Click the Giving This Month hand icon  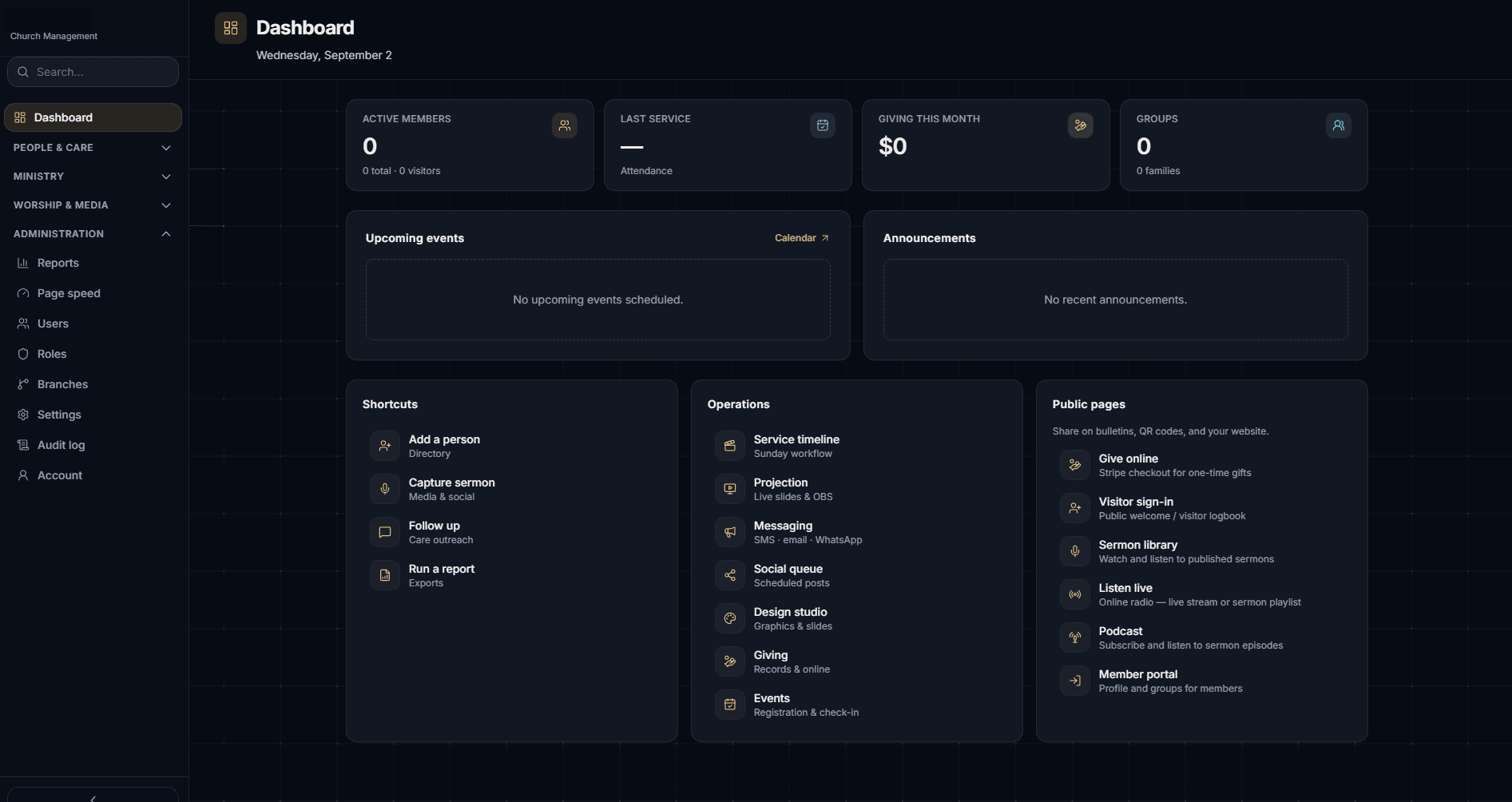(1081, 125)
